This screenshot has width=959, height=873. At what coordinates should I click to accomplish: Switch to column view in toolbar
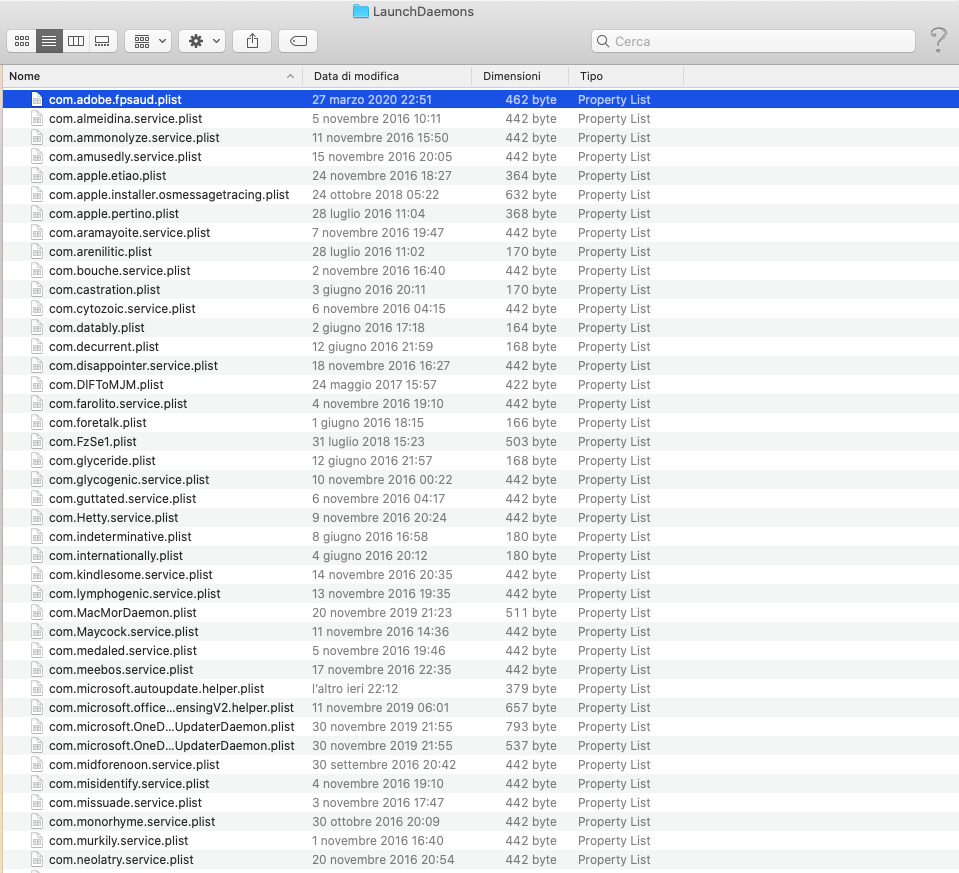[76, 41]
